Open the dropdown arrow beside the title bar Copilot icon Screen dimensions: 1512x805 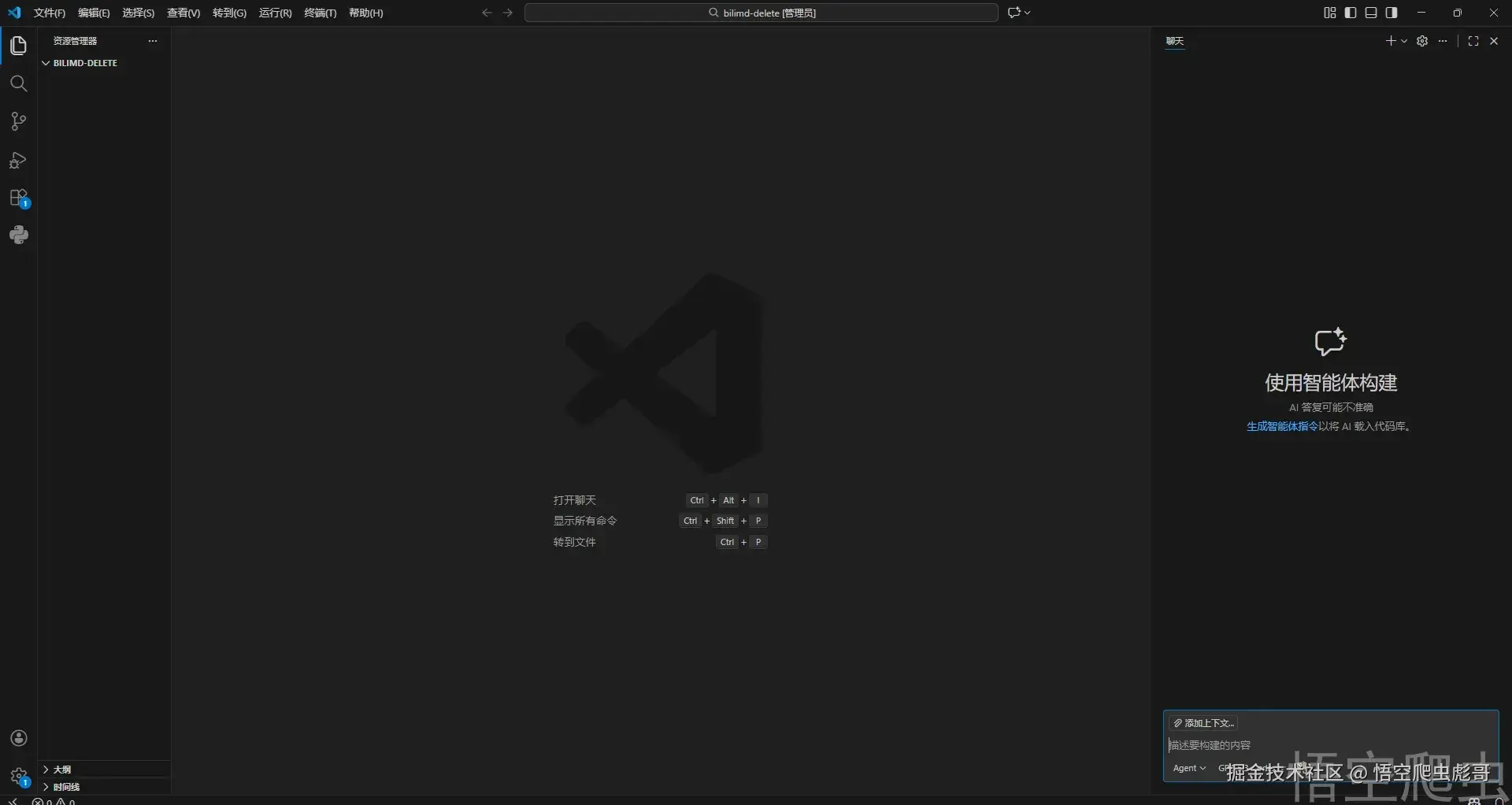click(1028, 13)
